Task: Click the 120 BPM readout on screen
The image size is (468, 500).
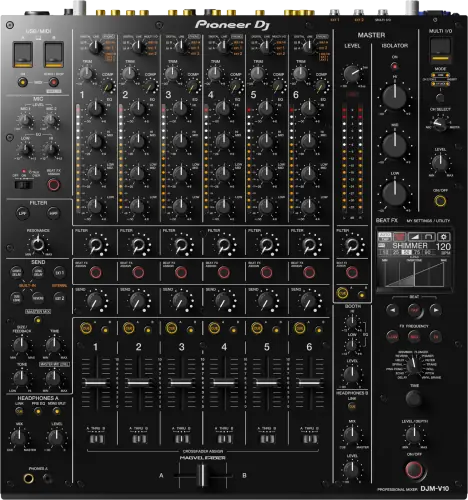Action: pyautogui.click(x=443, y=247)
